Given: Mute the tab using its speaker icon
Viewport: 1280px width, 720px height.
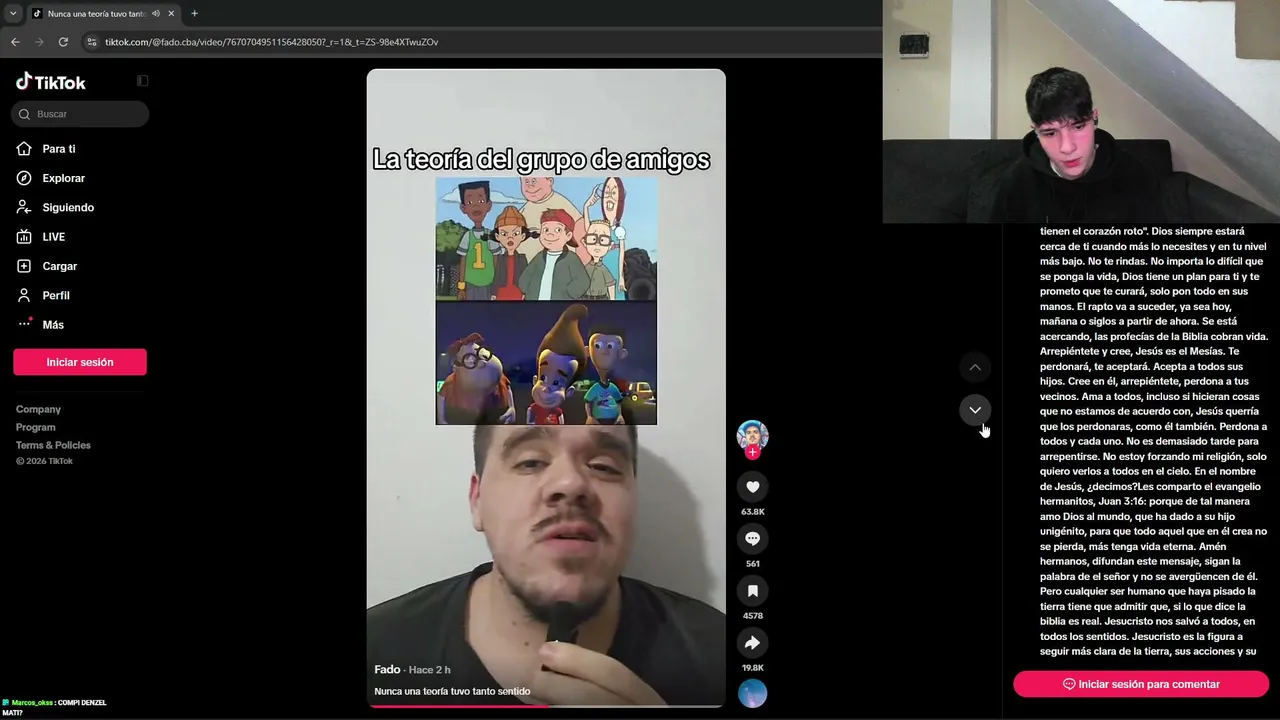Looking at the screenshot, I should [x=155, y=13].
